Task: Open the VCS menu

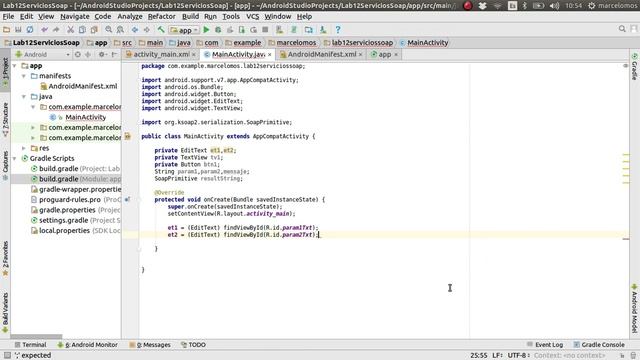Action: (x=252, y=16)
